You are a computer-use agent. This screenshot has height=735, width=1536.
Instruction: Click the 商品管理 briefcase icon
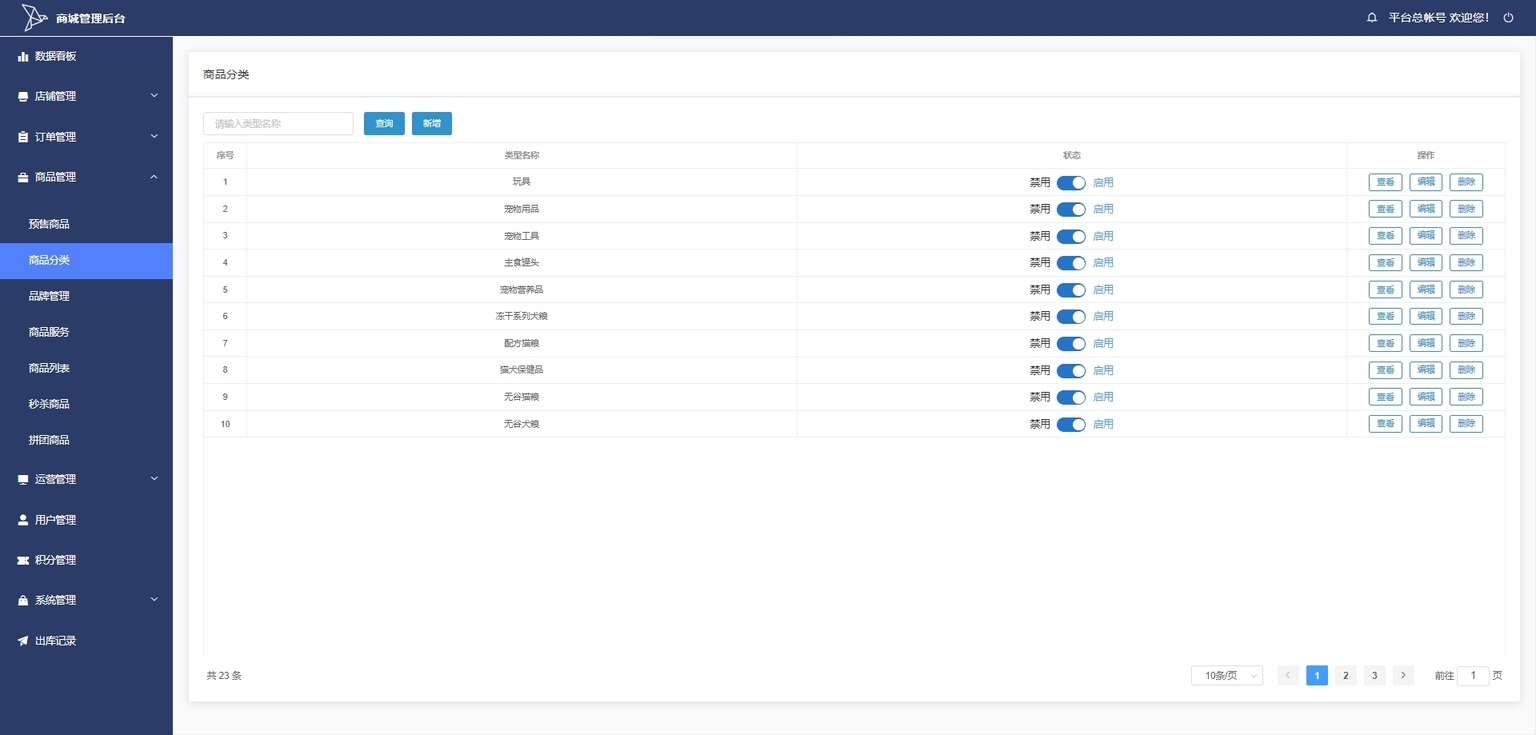pos(23,177)
